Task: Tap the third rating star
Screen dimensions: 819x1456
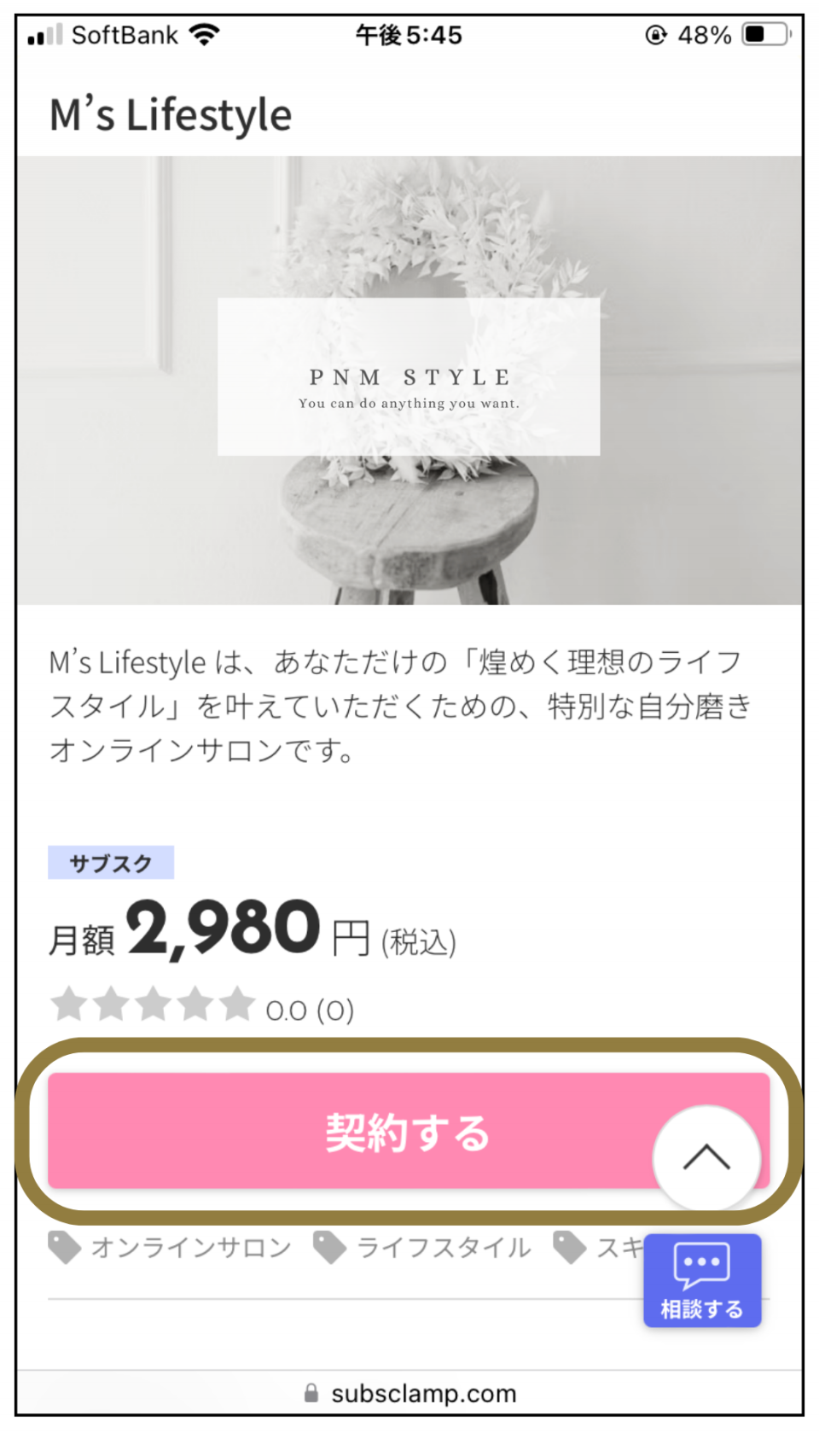Action: [153, 1005]
